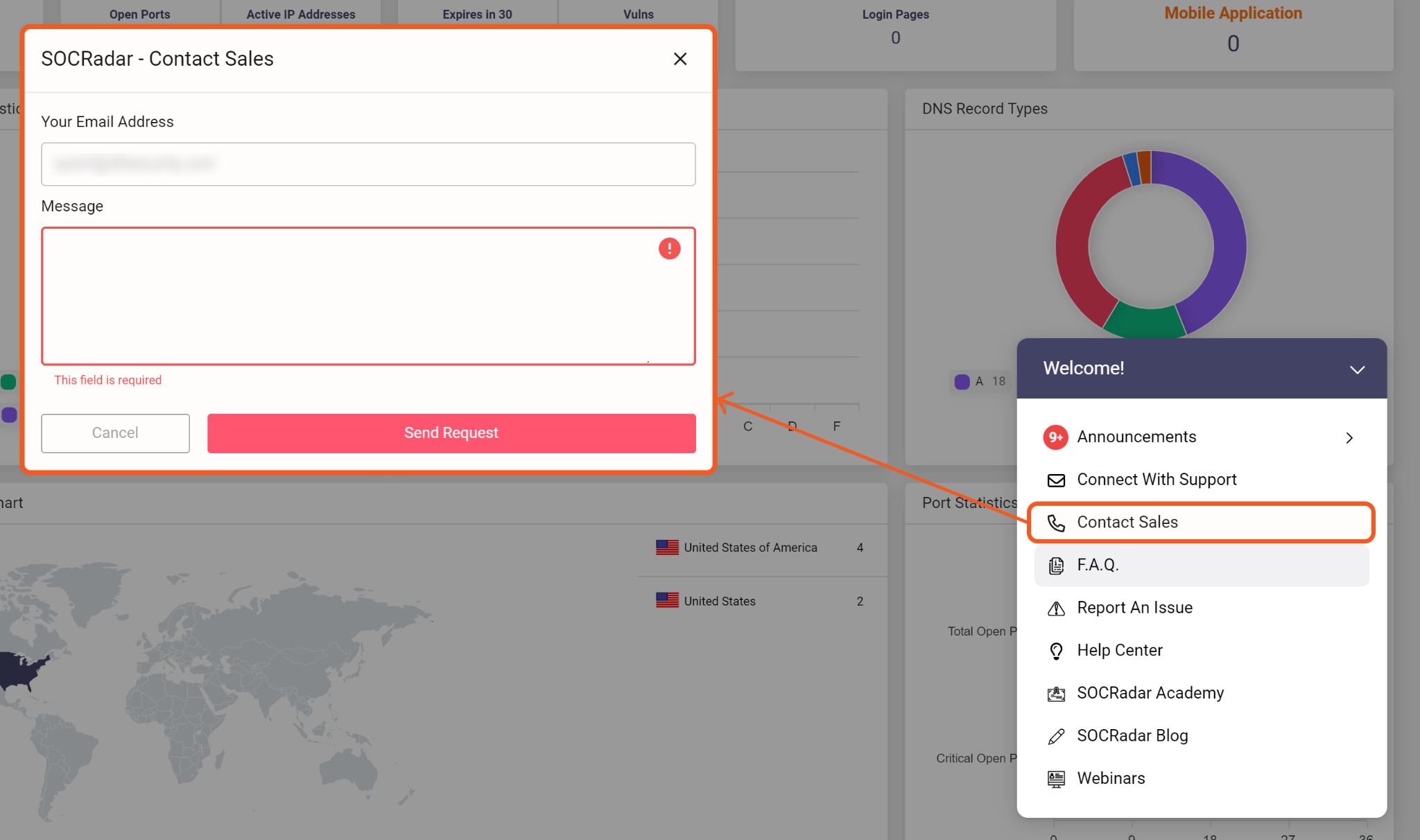The width and height of the screenshot is (1420, 840).
Task: Click the phone icon beside Contact Sales
Action: click(1056, 523)
